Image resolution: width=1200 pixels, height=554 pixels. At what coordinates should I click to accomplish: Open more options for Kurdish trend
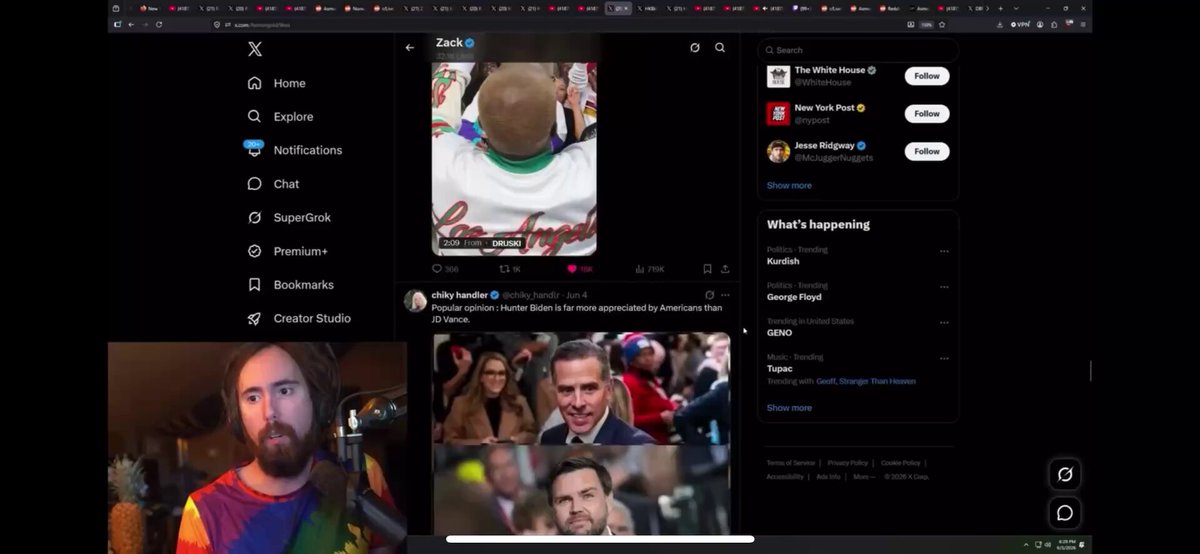(x=944, y=251)
